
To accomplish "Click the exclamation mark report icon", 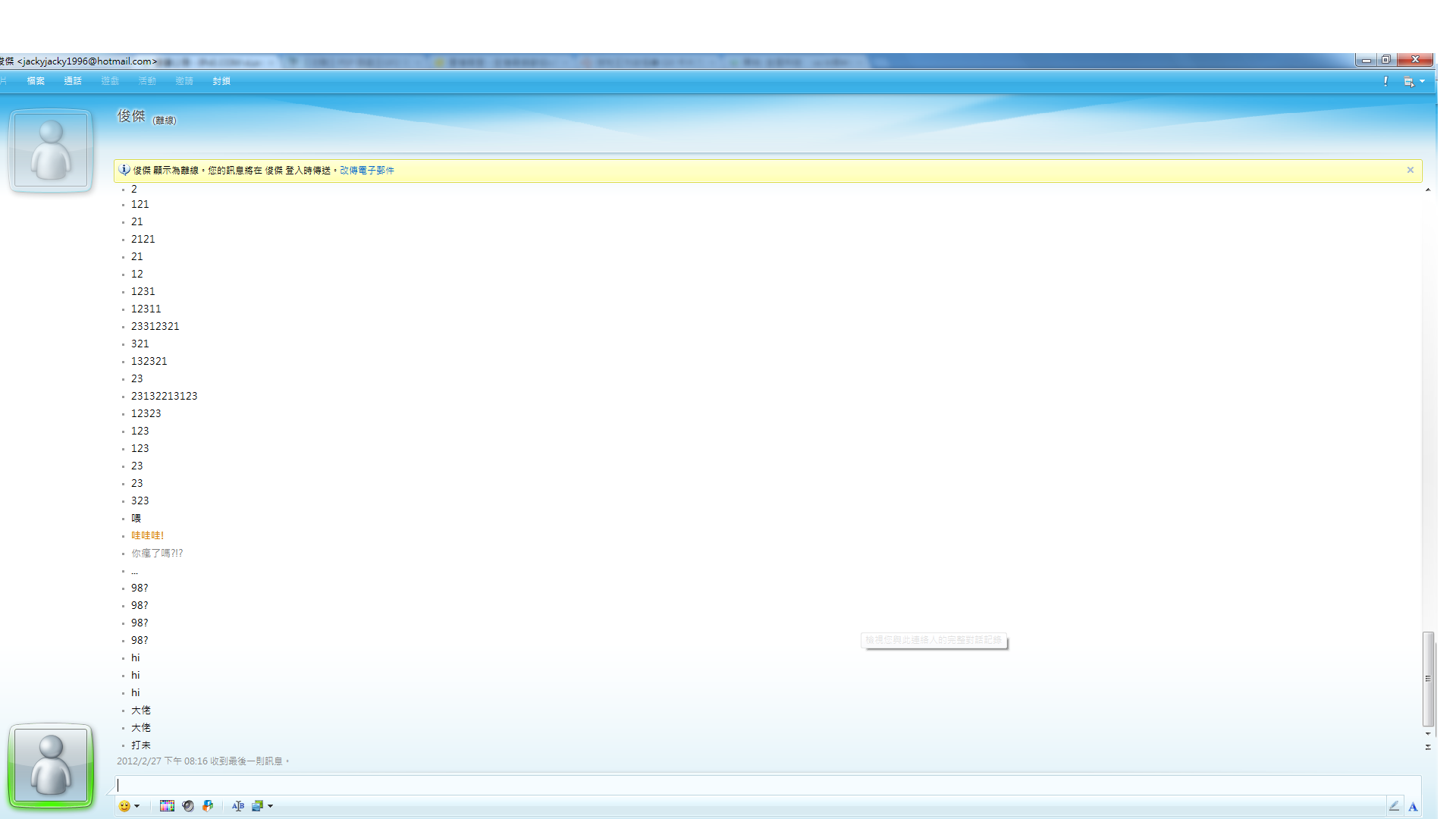I will click(x=1385, y=81).
